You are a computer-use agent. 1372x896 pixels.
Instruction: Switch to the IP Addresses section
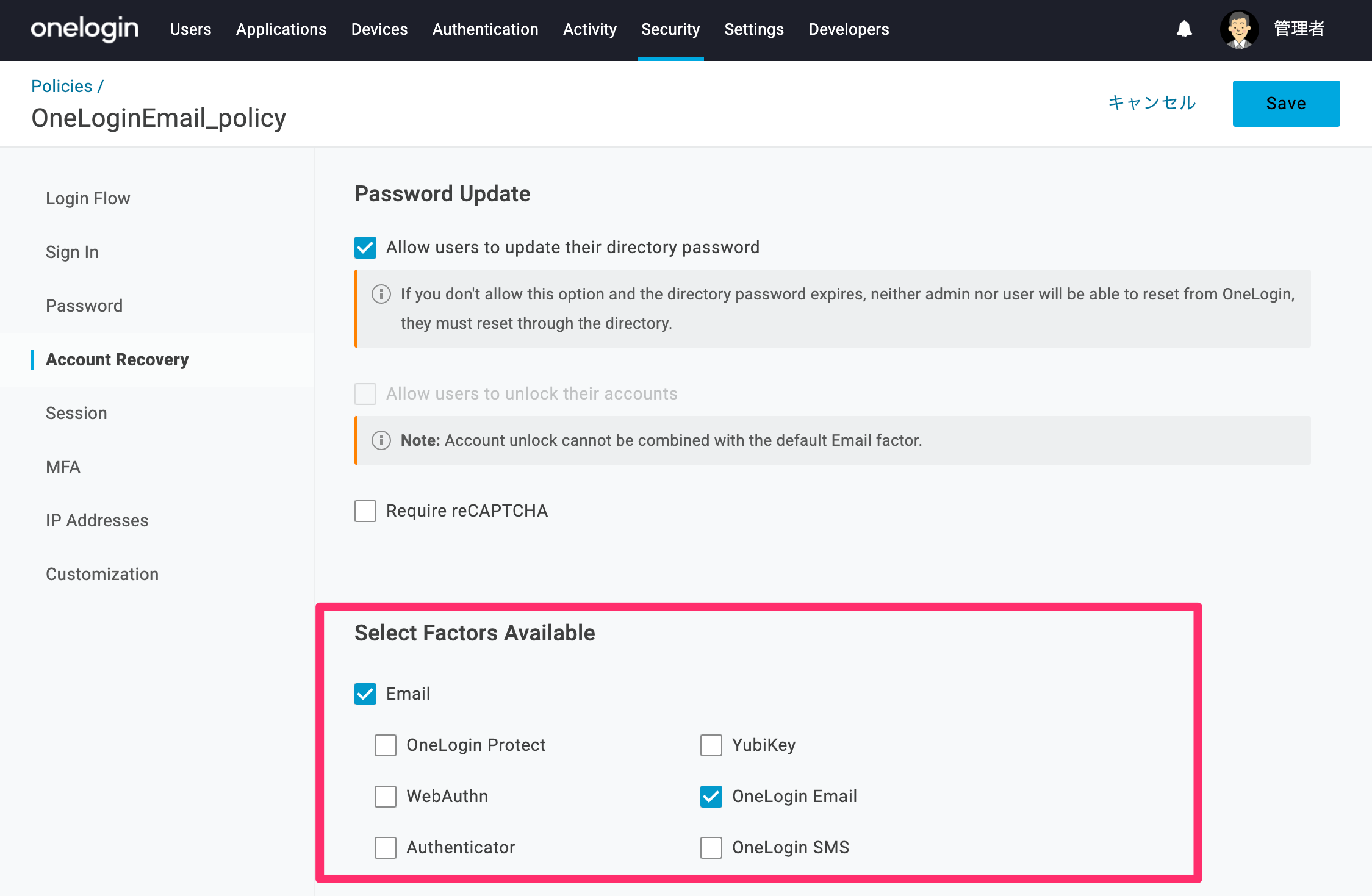pyautogui.click(x=97, y=521)
